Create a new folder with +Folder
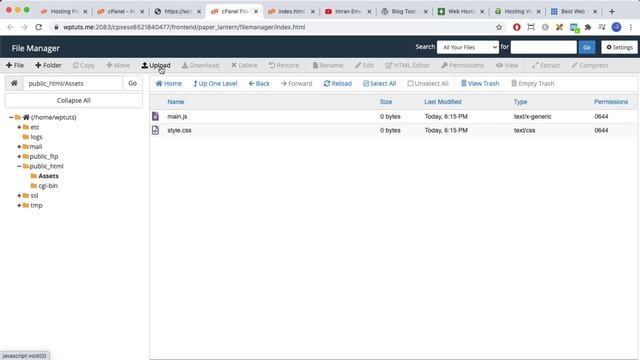Screen dimensions: 640x360 48,65
